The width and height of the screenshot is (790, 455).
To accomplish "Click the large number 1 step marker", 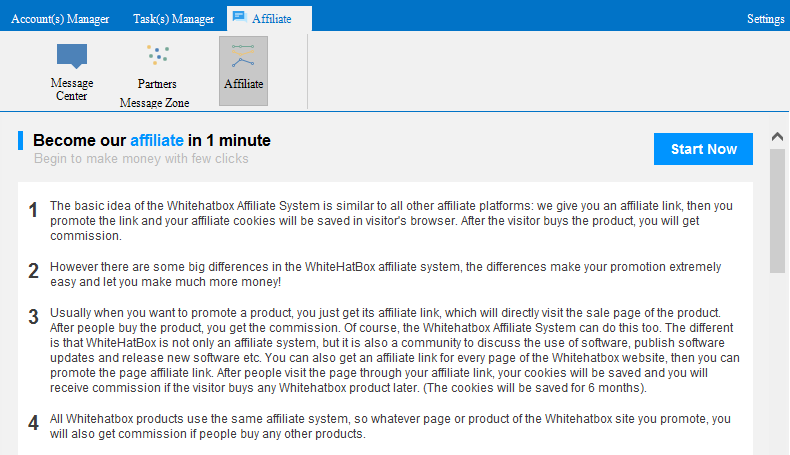I will click(x=33, y=211).
